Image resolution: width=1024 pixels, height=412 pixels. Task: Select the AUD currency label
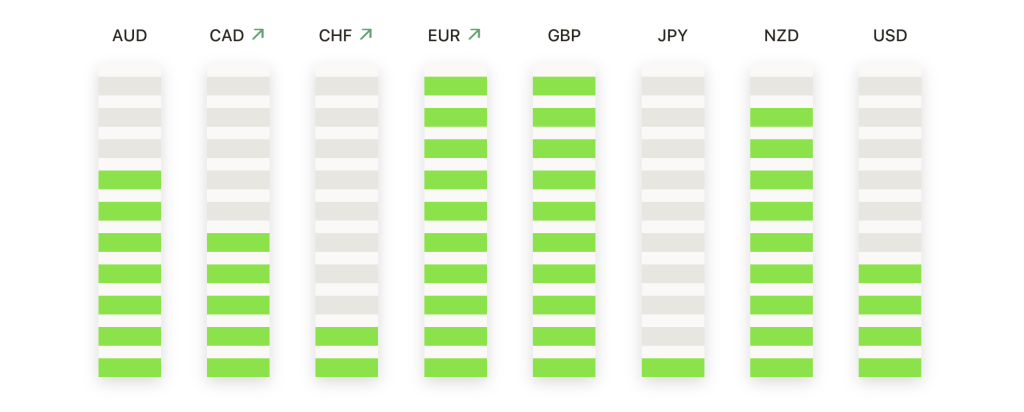click(129, 36)
